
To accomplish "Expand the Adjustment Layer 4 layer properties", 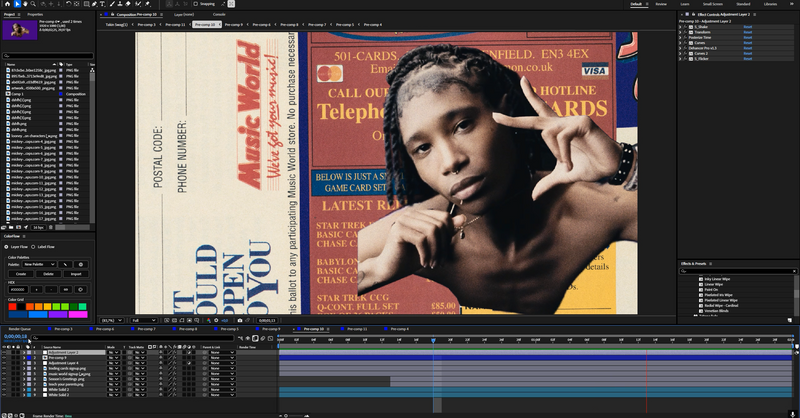I will [x=23, y=363].
